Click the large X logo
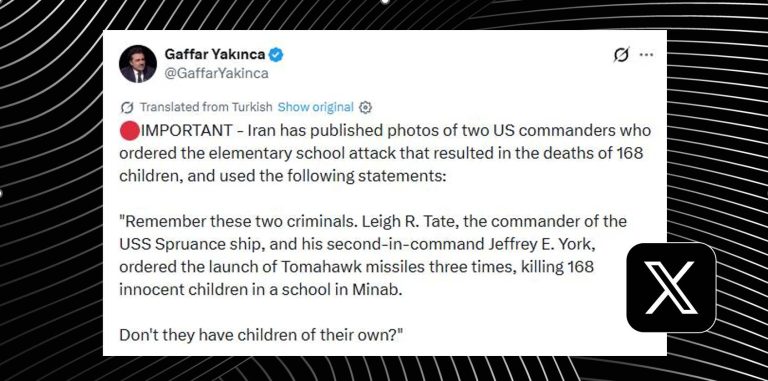The height and width of the screenshot is (381, 768). (x=671, y=287)
